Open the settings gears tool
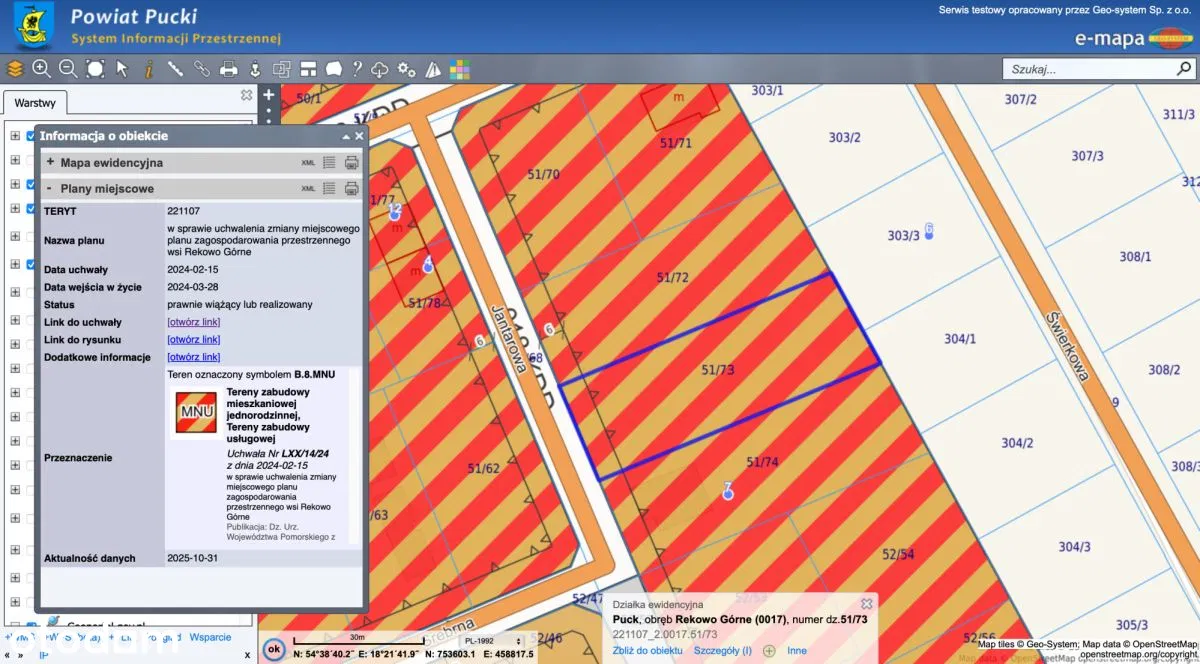Viewport: 1200px width, 664px height. click(x=406, y=69)
